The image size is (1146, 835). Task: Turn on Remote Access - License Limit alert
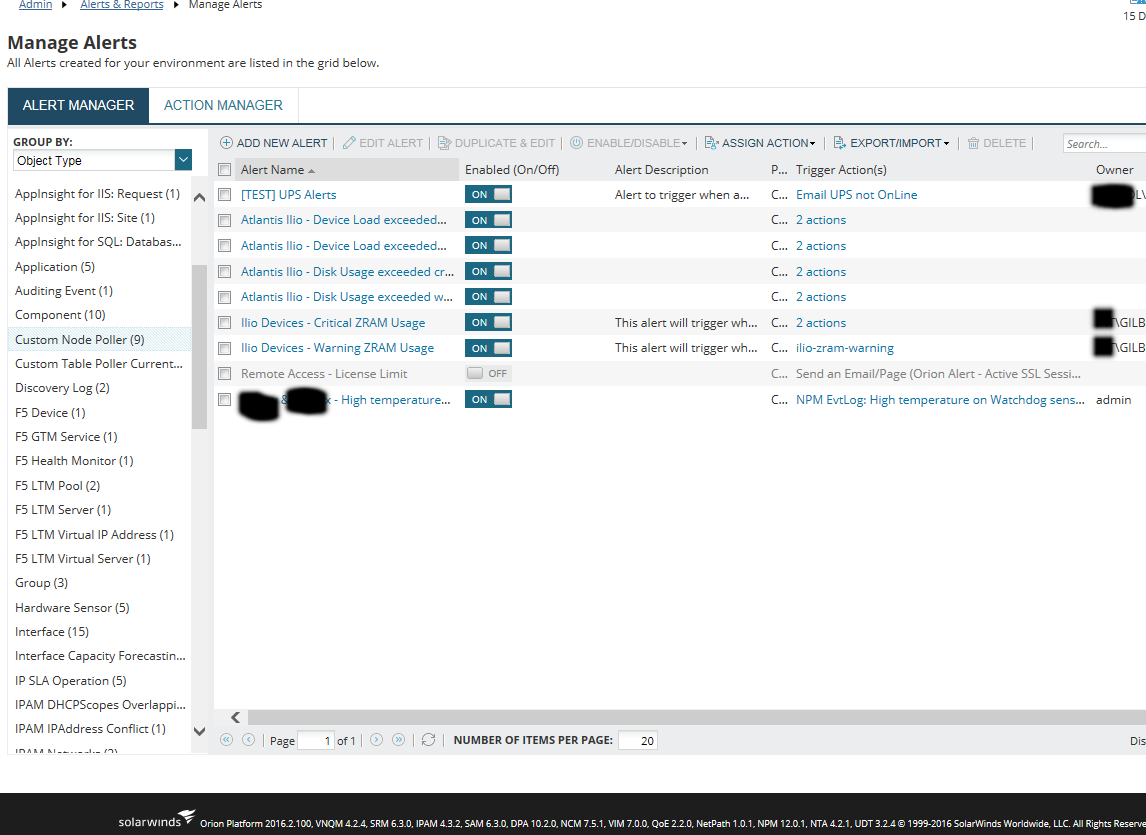tap(488, 374)
